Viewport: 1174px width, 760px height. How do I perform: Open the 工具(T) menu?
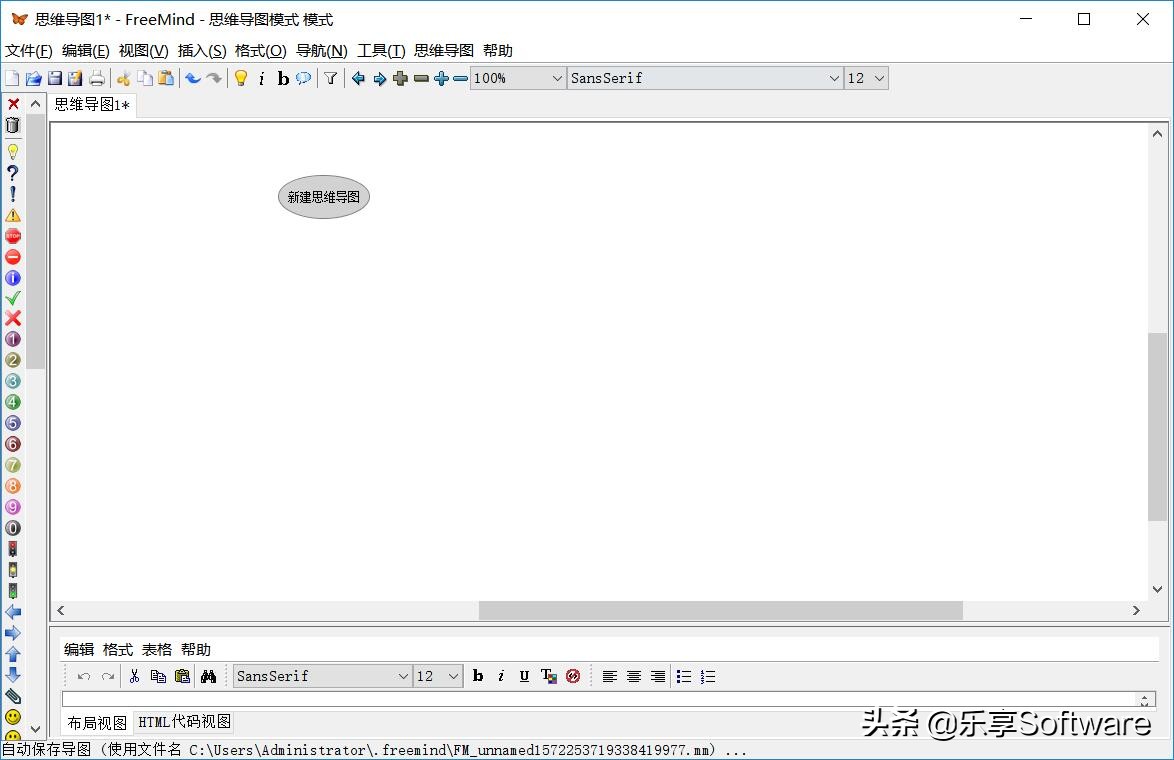381,51
